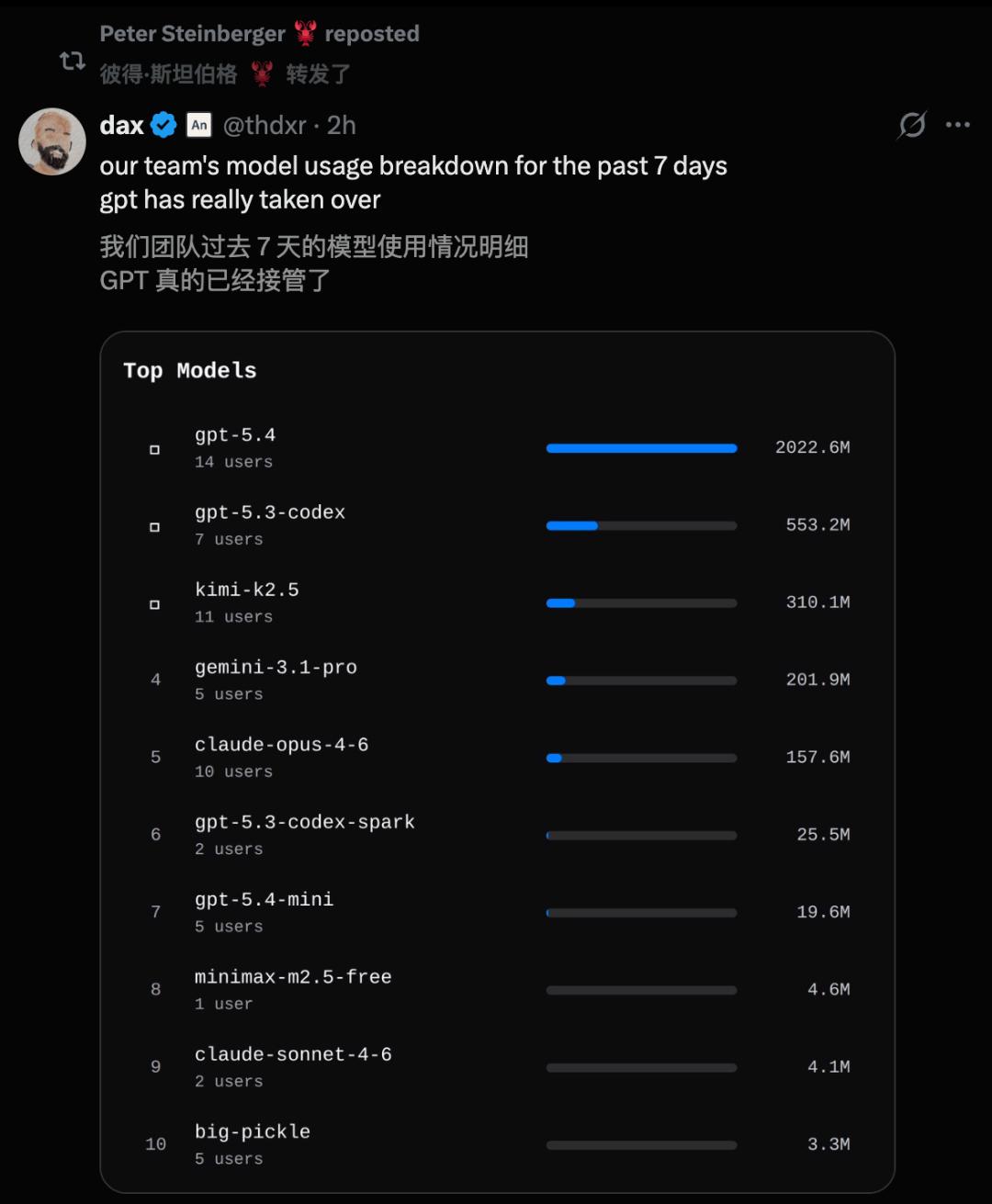Viewport: 992px width, 1204px height.
Task: Click the gpt-5.3-codex usage bar
Action: 641,526
